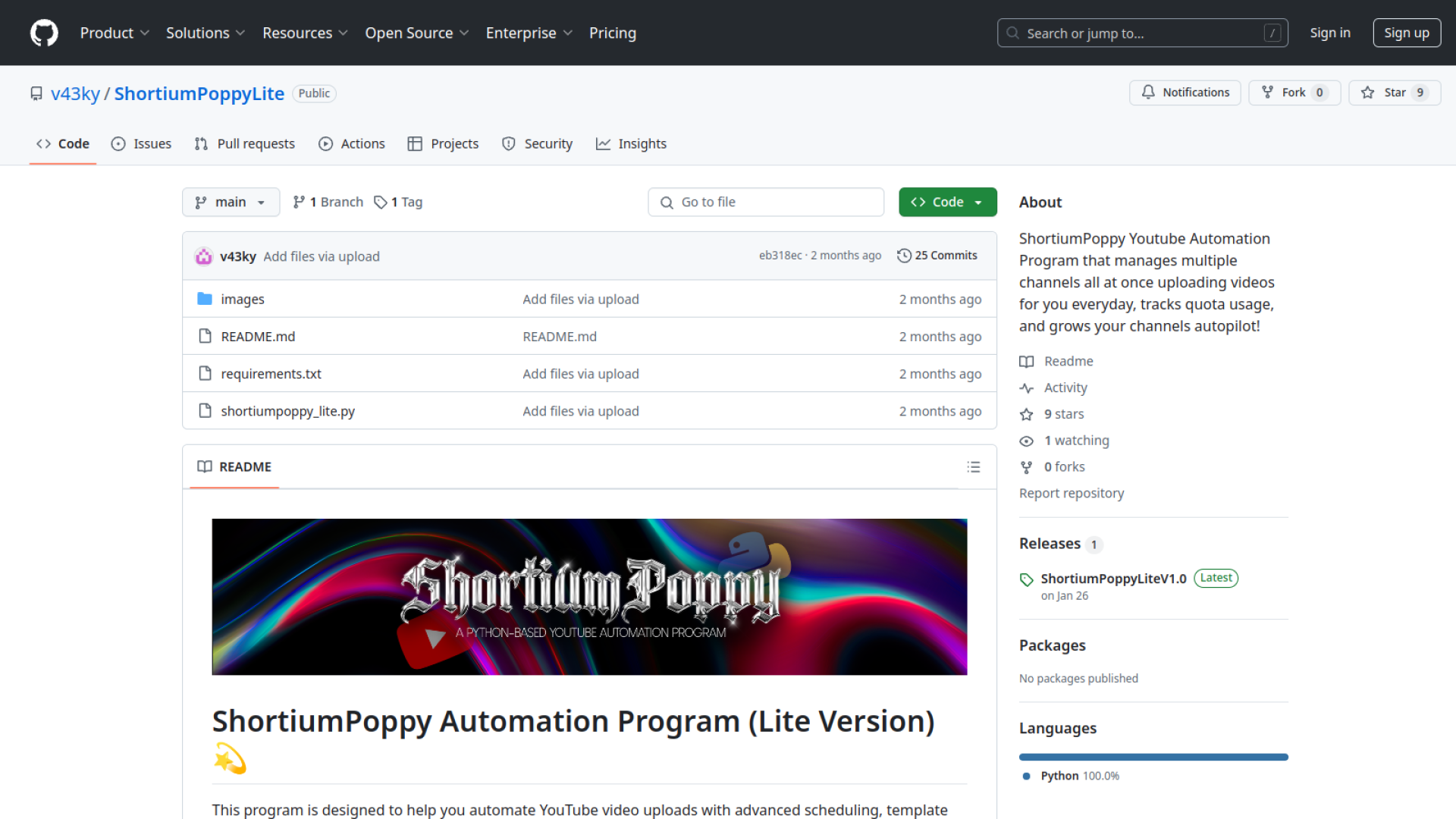
Task: Star the ShortiumPoppyLite repository
Action: [x=1394, y=93]
